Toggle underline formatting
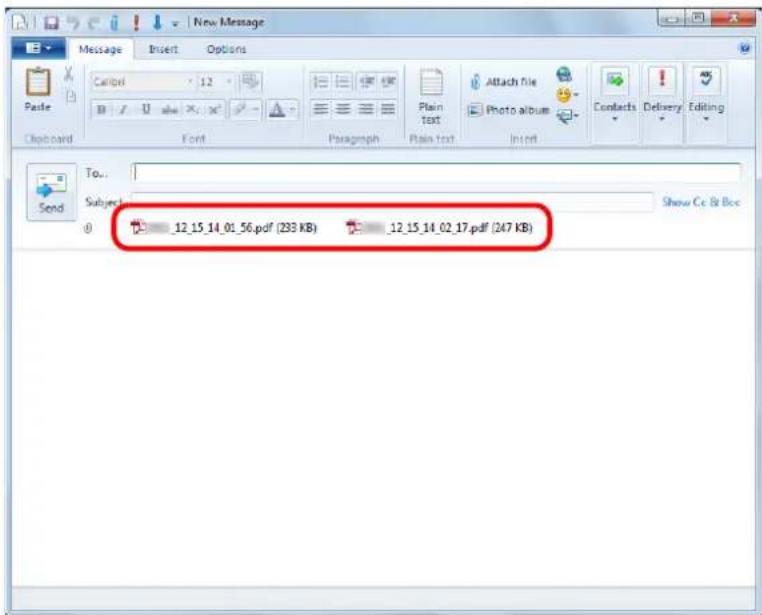Image resolution: width=762 pixels, height=615 pixels. pyautogui.click(x=146, y=110)
